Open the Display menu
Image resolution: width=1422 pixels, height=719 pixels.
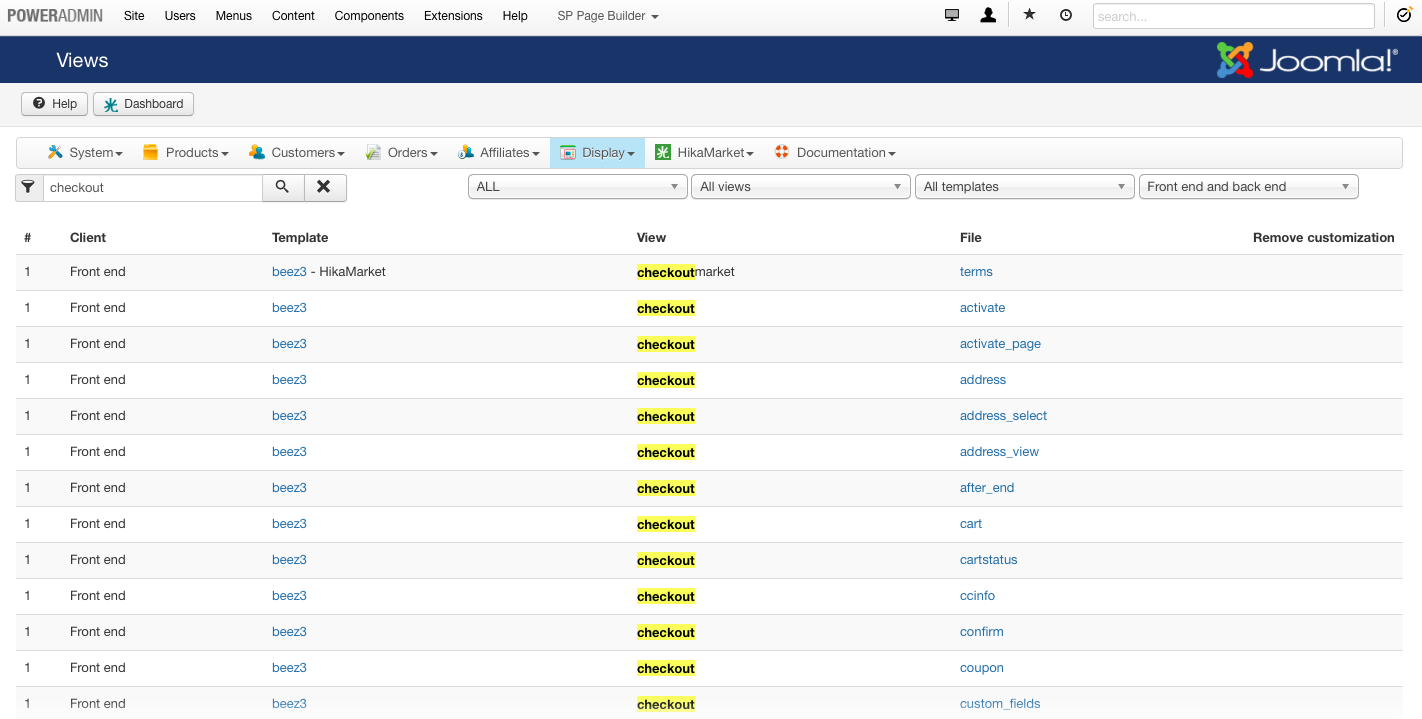click(598, 153)
